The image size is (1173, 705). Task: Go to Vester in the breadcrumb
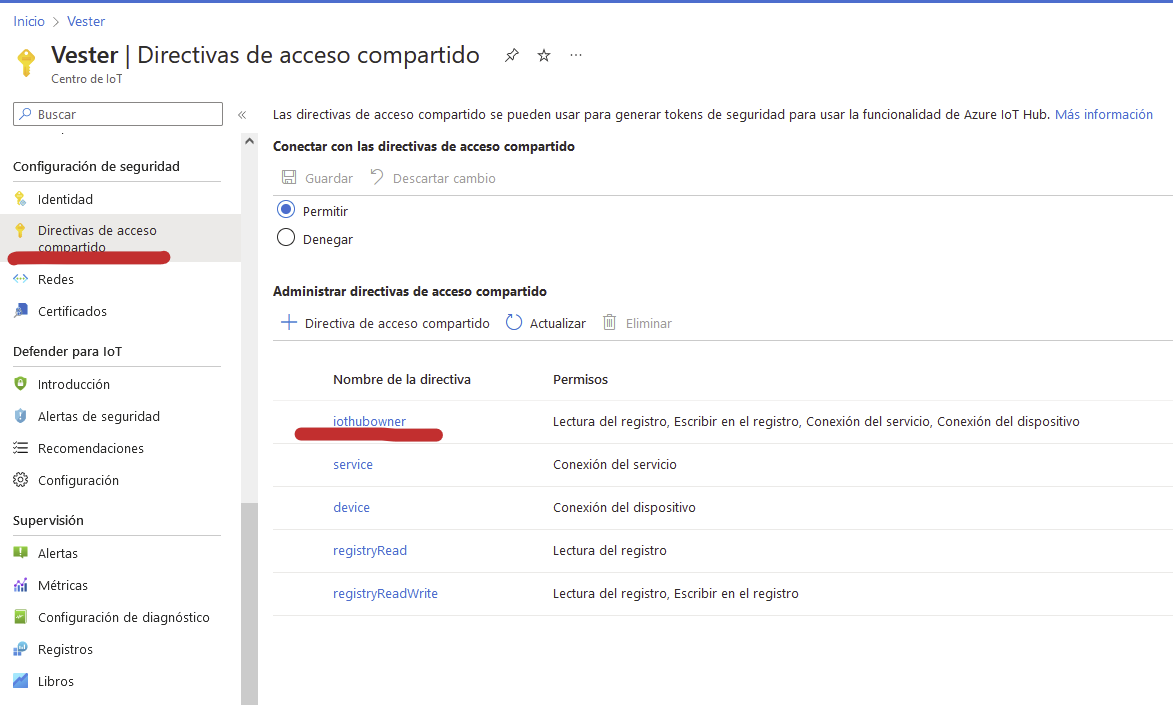coord(86,22)
